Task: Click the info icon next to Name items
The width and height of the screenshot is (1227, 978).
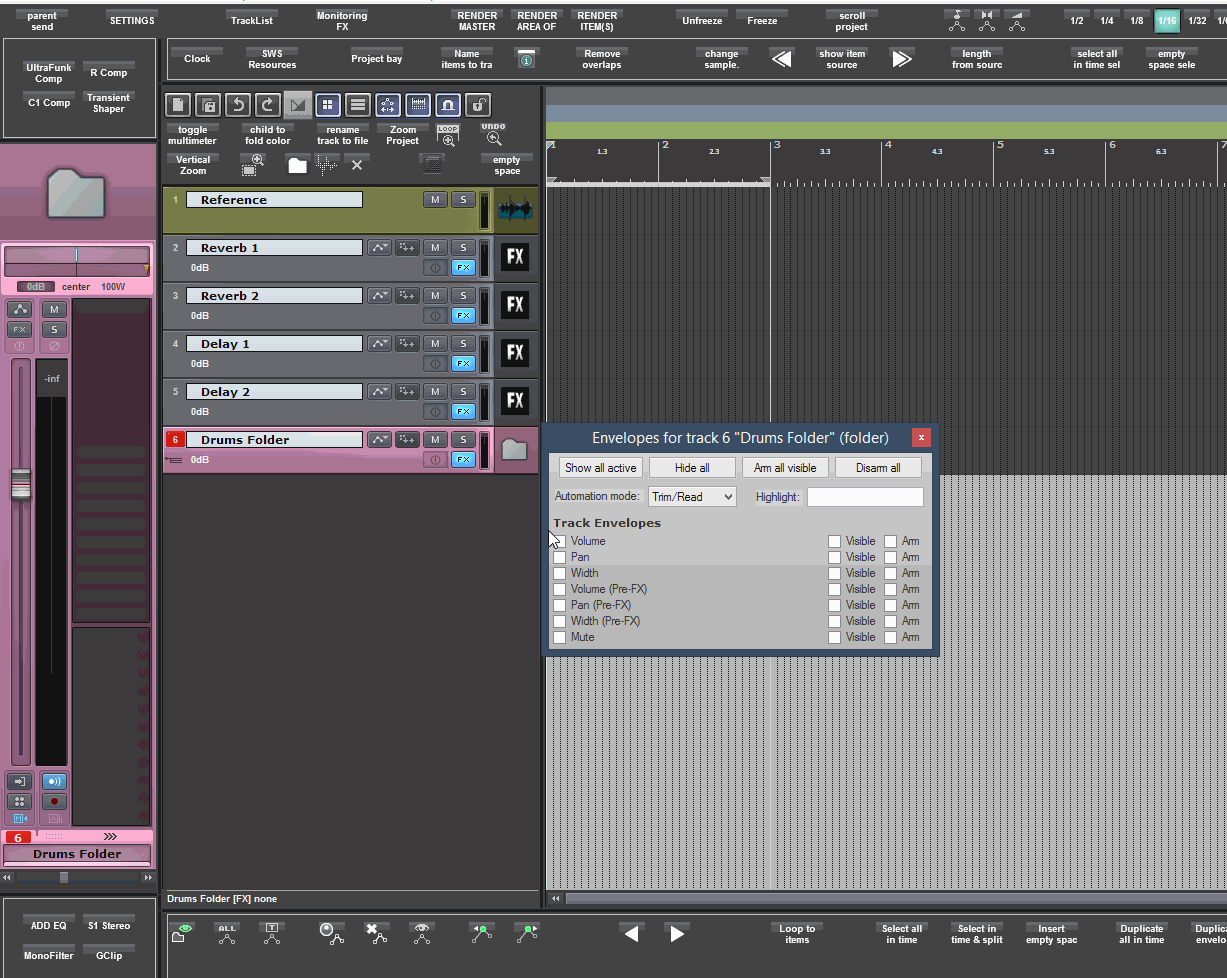Action: (x=526, y=59)
